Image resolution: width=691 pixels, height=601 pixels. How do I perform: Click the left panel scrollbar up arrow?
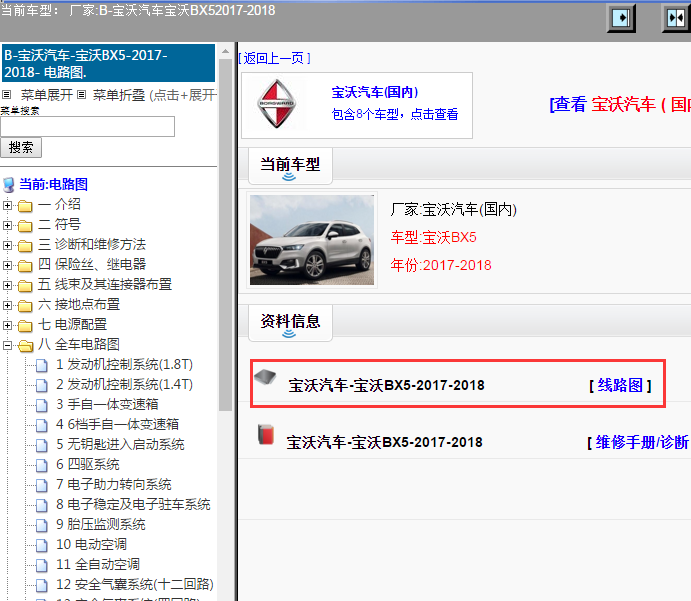225,51
